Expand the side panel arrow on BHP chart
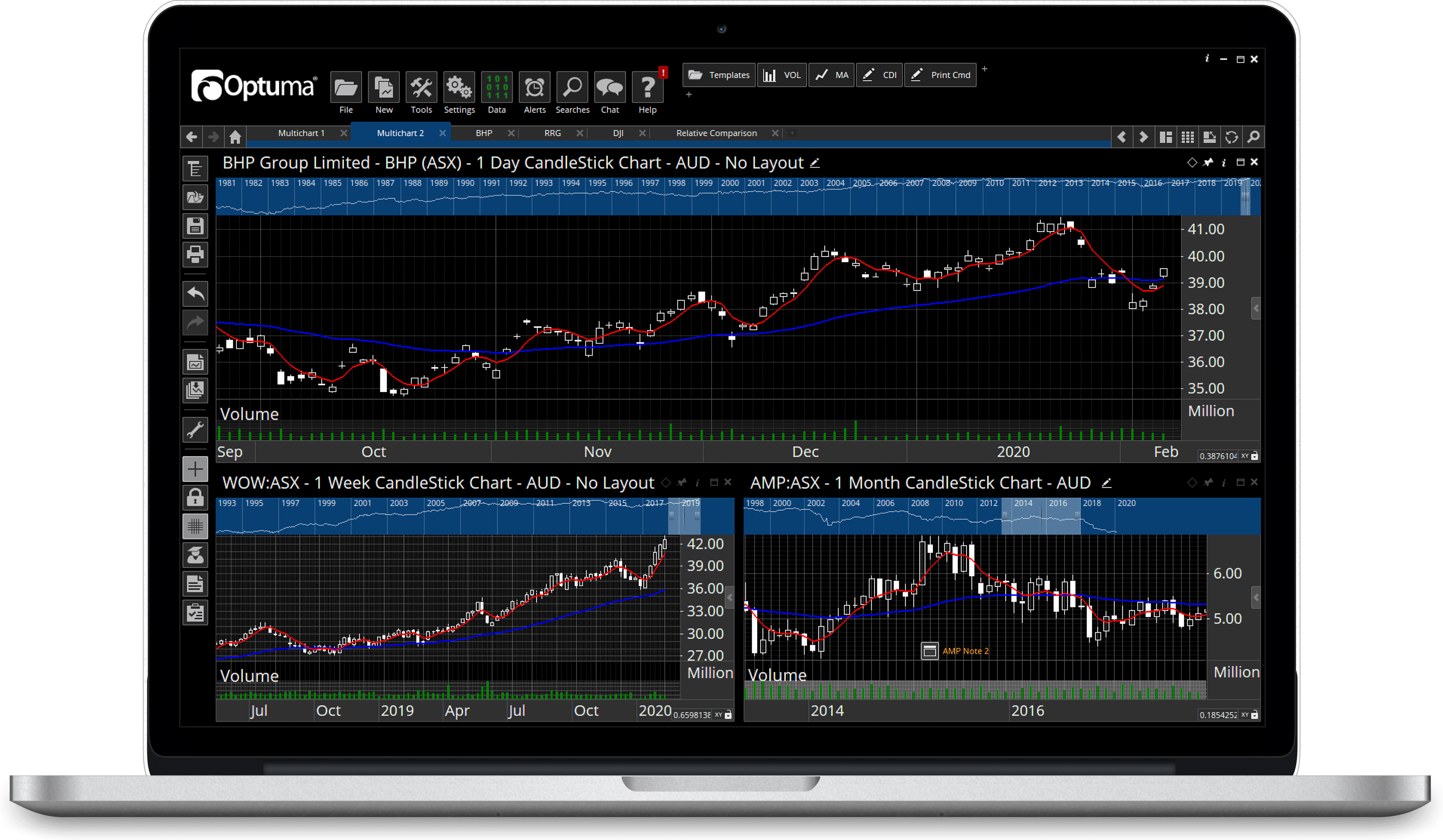The width and height of the screenshot is (1443, 840). pos(1256,308)
